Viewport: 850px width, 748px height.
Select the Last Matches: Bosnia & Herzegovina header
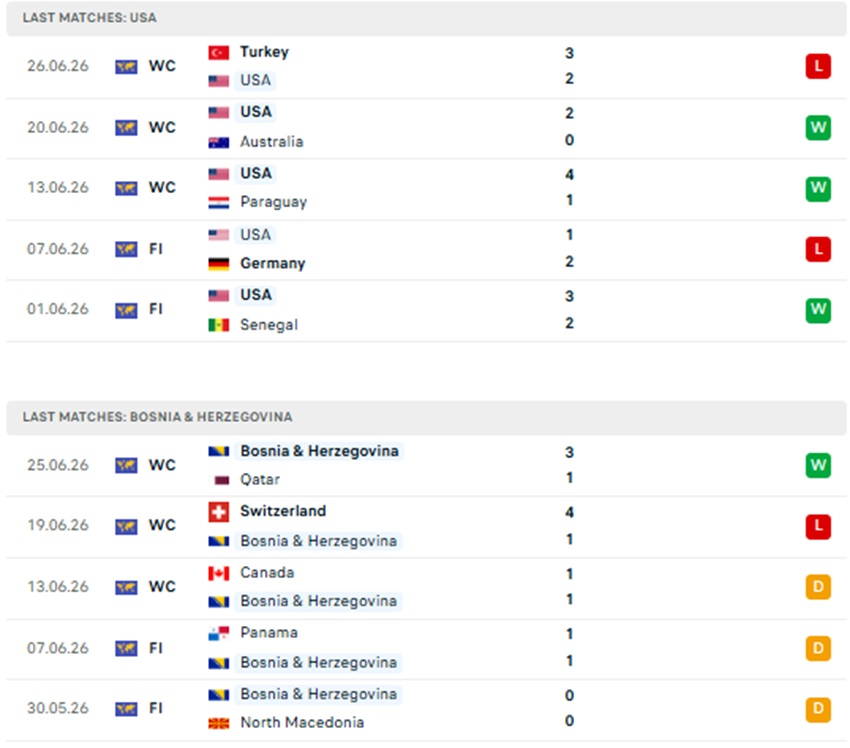[426, 417]
